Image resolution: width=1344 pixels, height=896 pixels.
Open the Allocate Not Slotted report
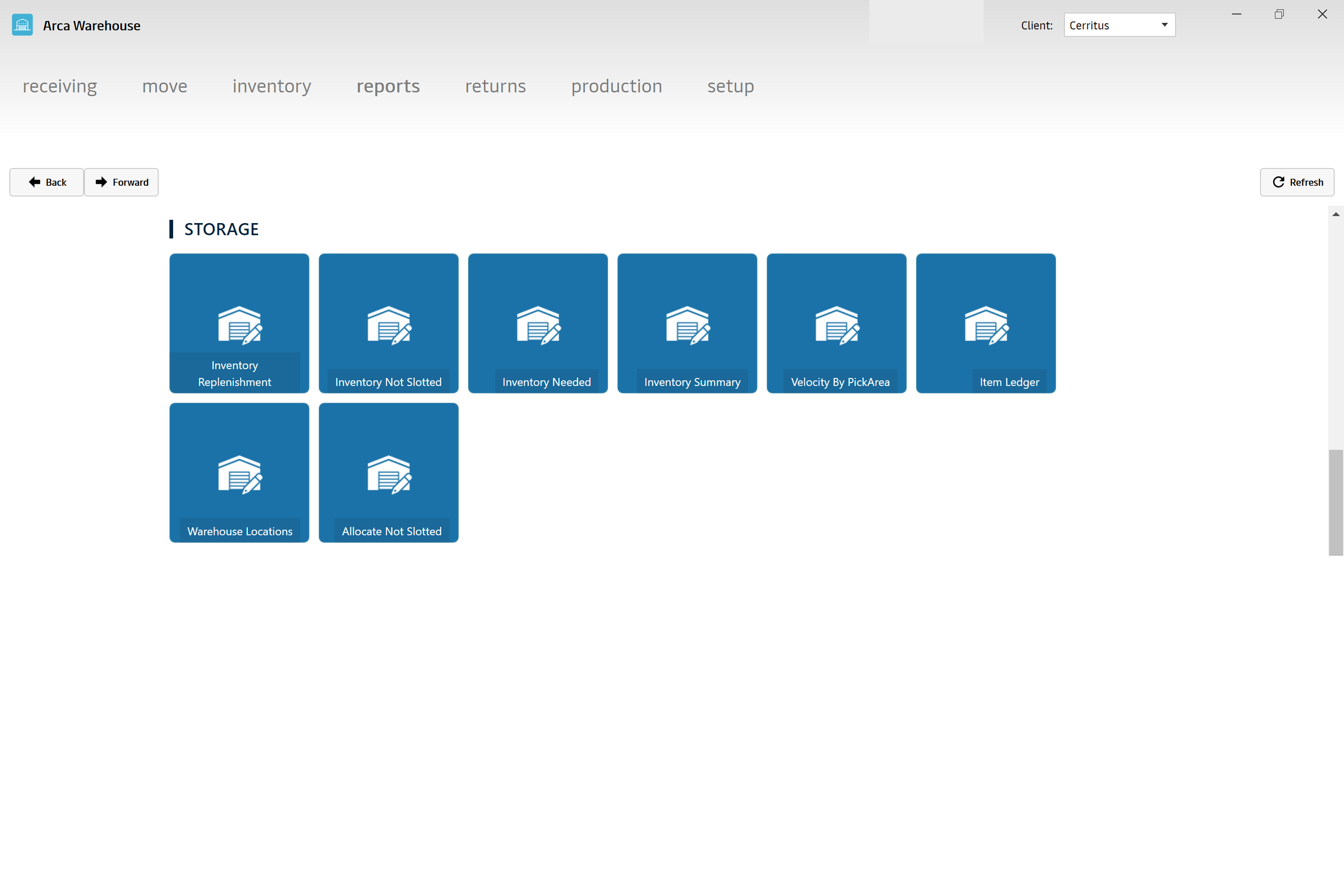389,473
